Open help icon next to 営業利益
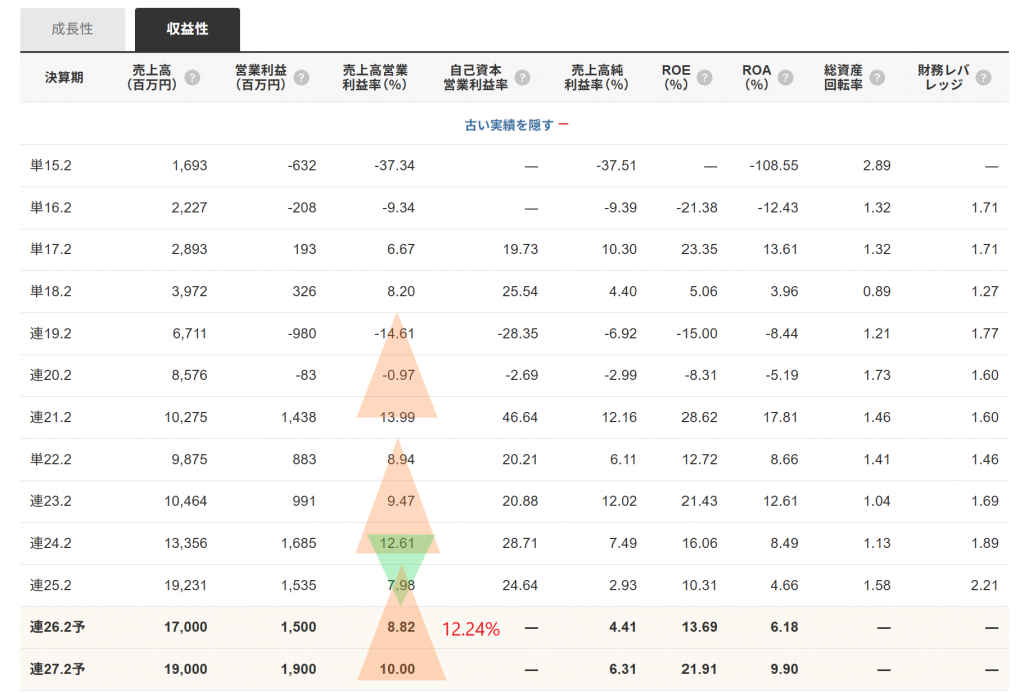The width and height of the screenshot is (1024, 693). (x=301, y=78)
